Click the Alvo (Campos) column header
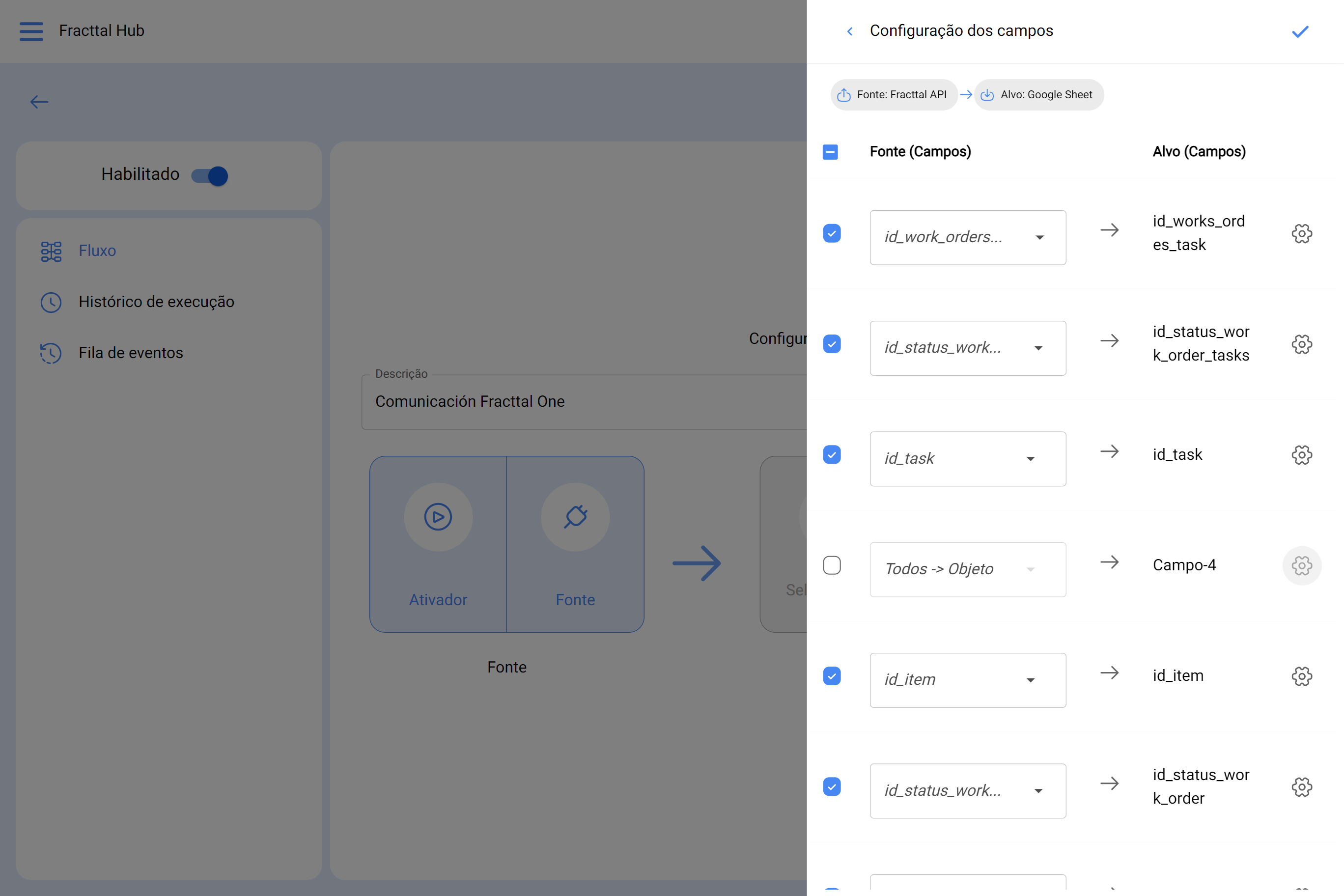Image resolution: width=1344 pixels, height=896 pixels. pos(1199,152)
